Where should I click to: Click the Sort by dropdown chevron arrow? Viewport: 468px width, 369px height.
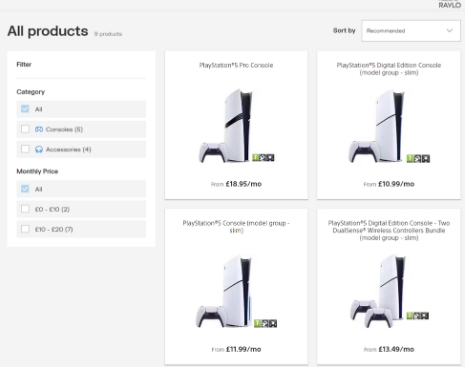(449, 31)
